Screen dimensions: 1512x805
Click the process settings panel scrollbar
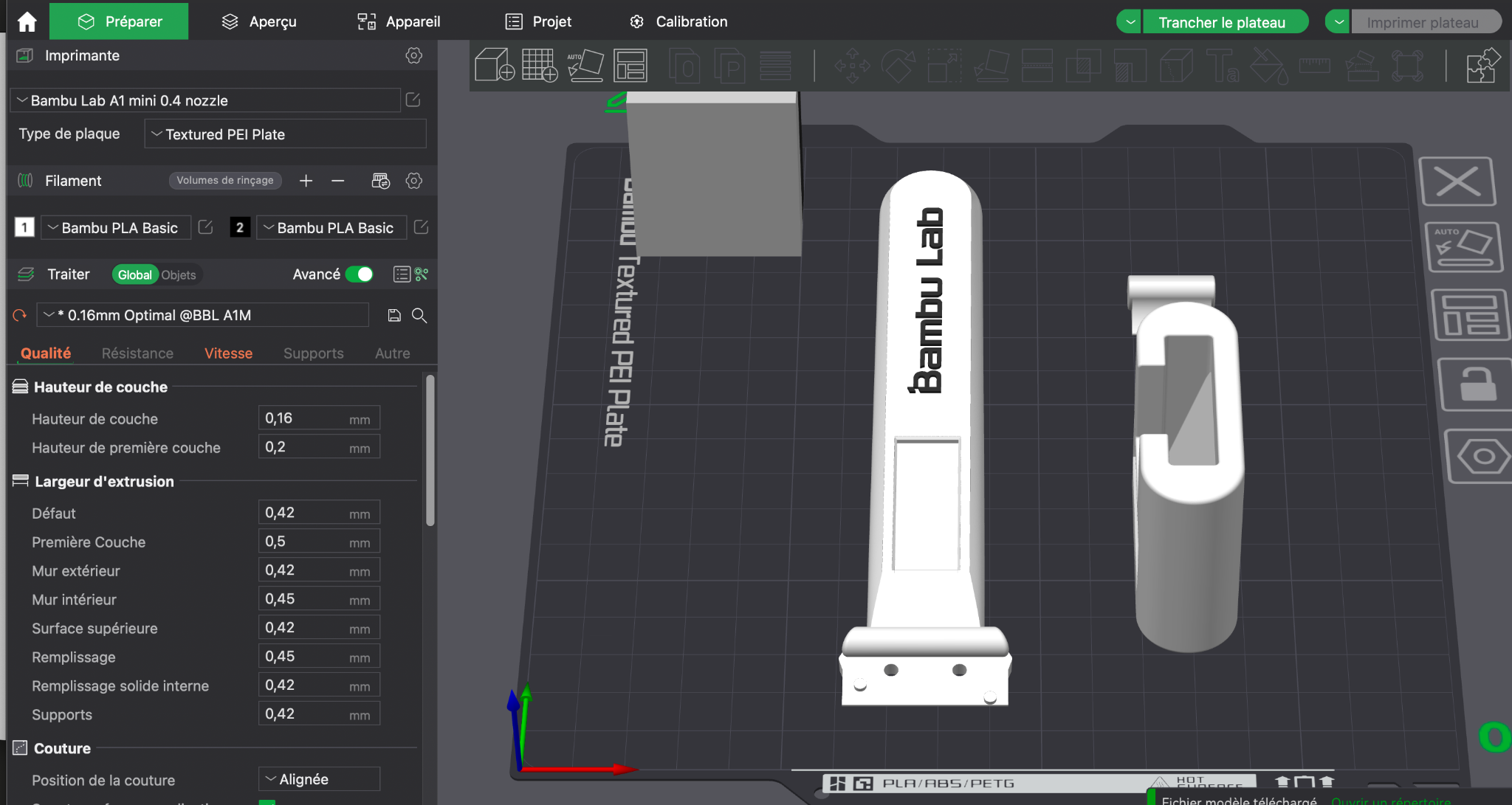click(430, 451)
